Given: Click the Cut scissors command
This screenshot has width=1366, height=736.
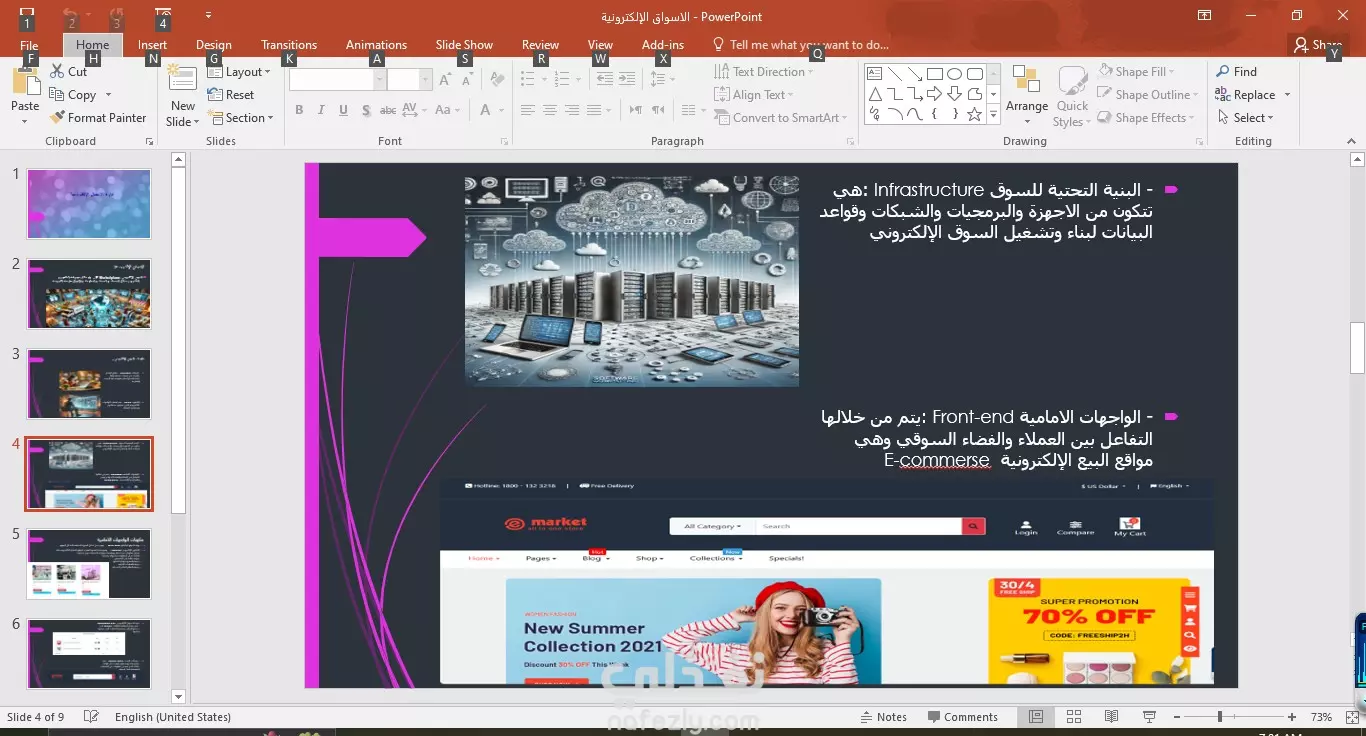Looking at the screenshot, I should pos(69,72).
